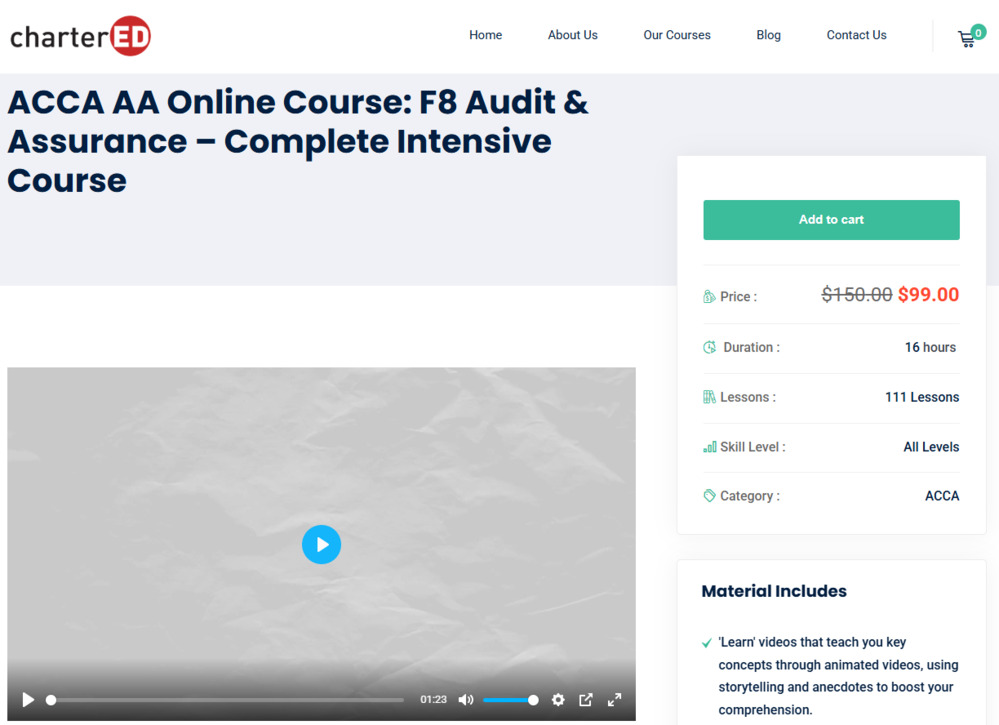999x725 pixels.
Task: Click the 'Learn' videos description text
Action: 838,676
